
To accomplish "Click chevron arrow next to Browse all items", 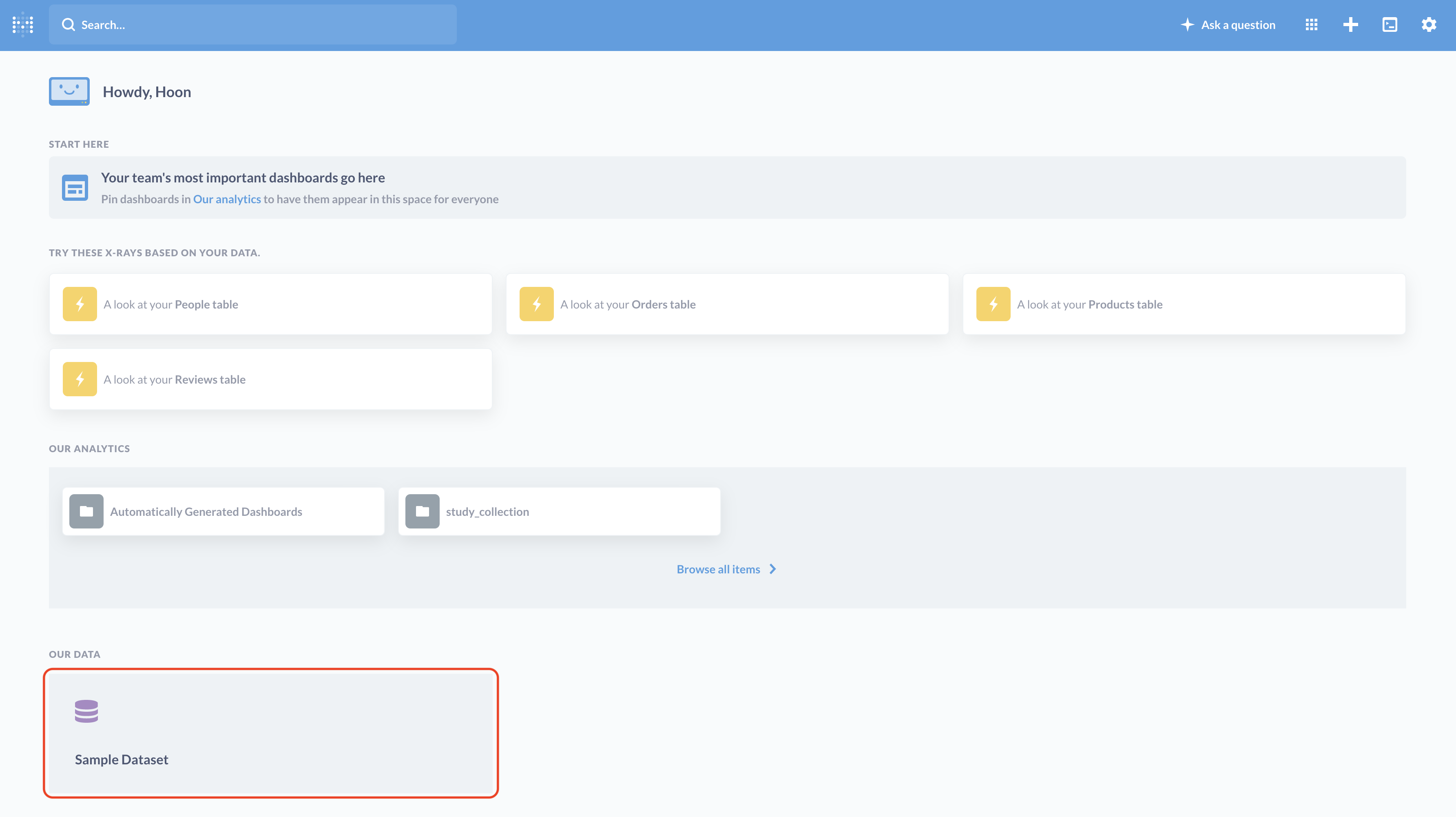I will click(772, 569).
